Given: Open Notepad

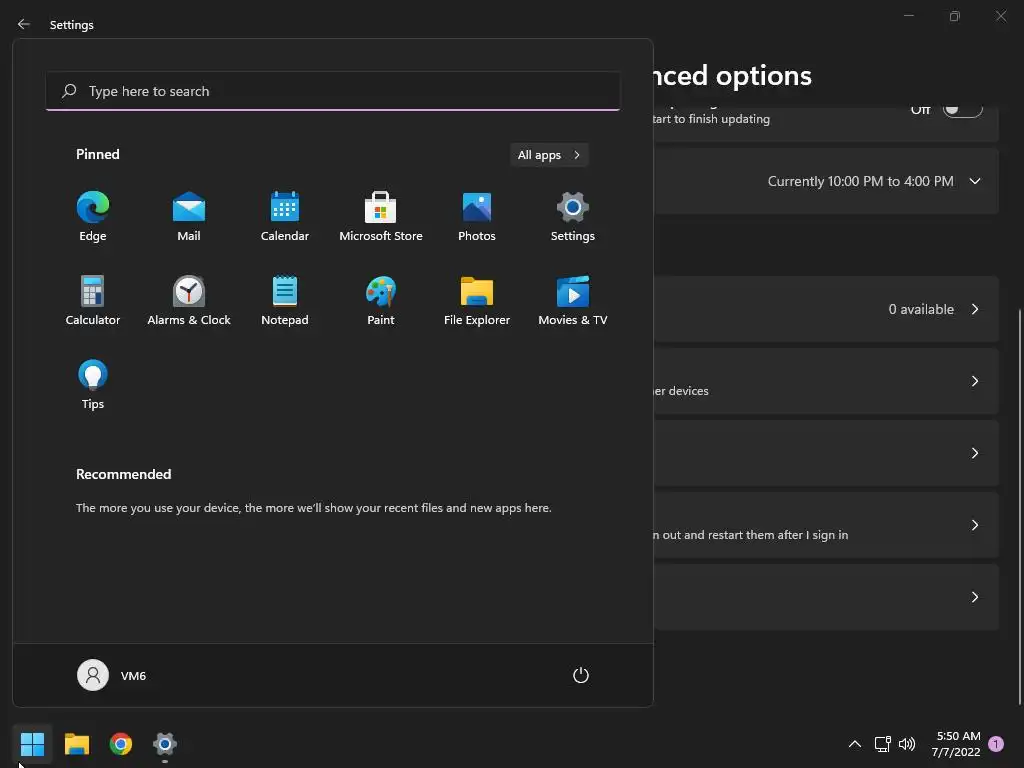Looking at the screenshot, I should [x=285, y=301].
